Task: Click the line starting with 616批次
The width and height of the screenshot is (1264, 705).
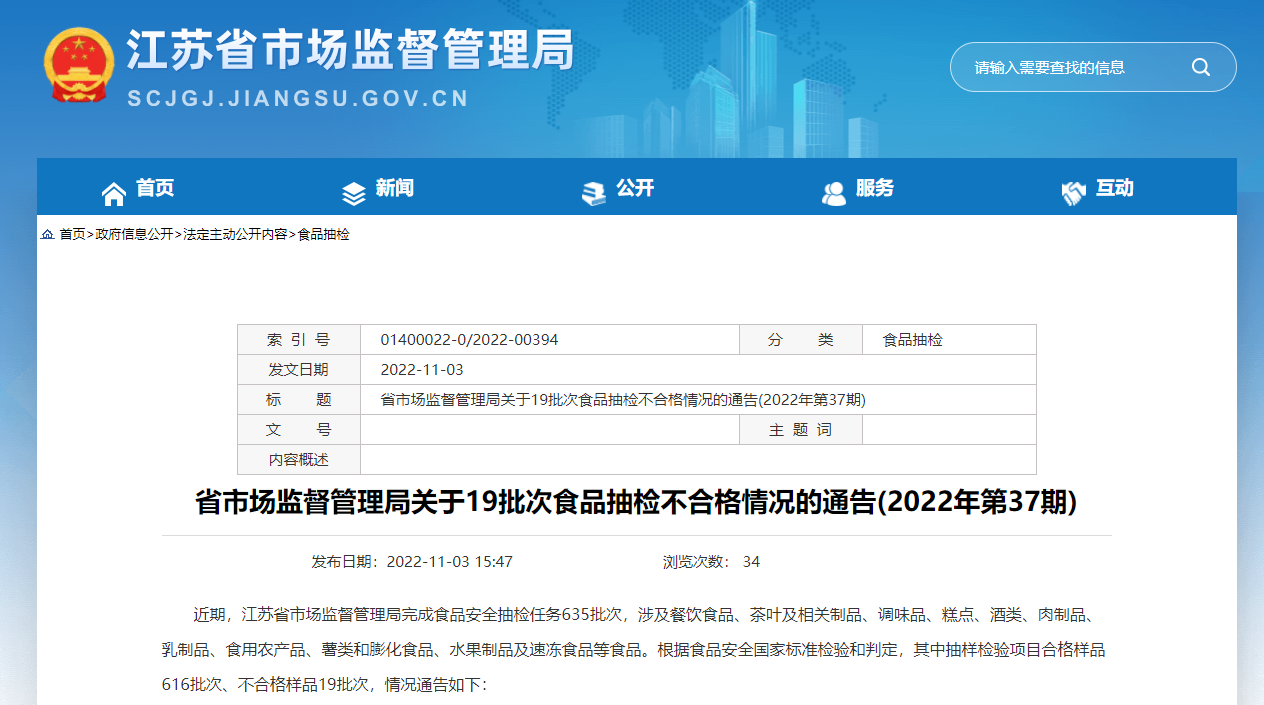Action: (324, 686)
